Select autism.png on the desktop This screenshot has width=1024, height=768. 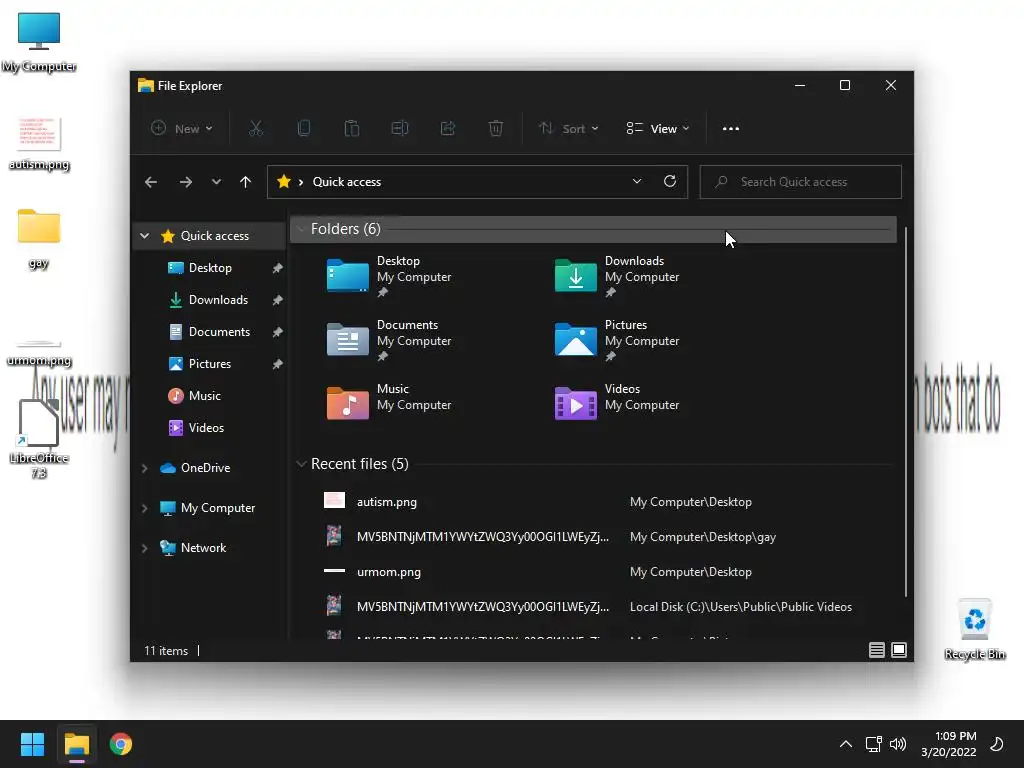pyautogui.click(x=39, y=144)
